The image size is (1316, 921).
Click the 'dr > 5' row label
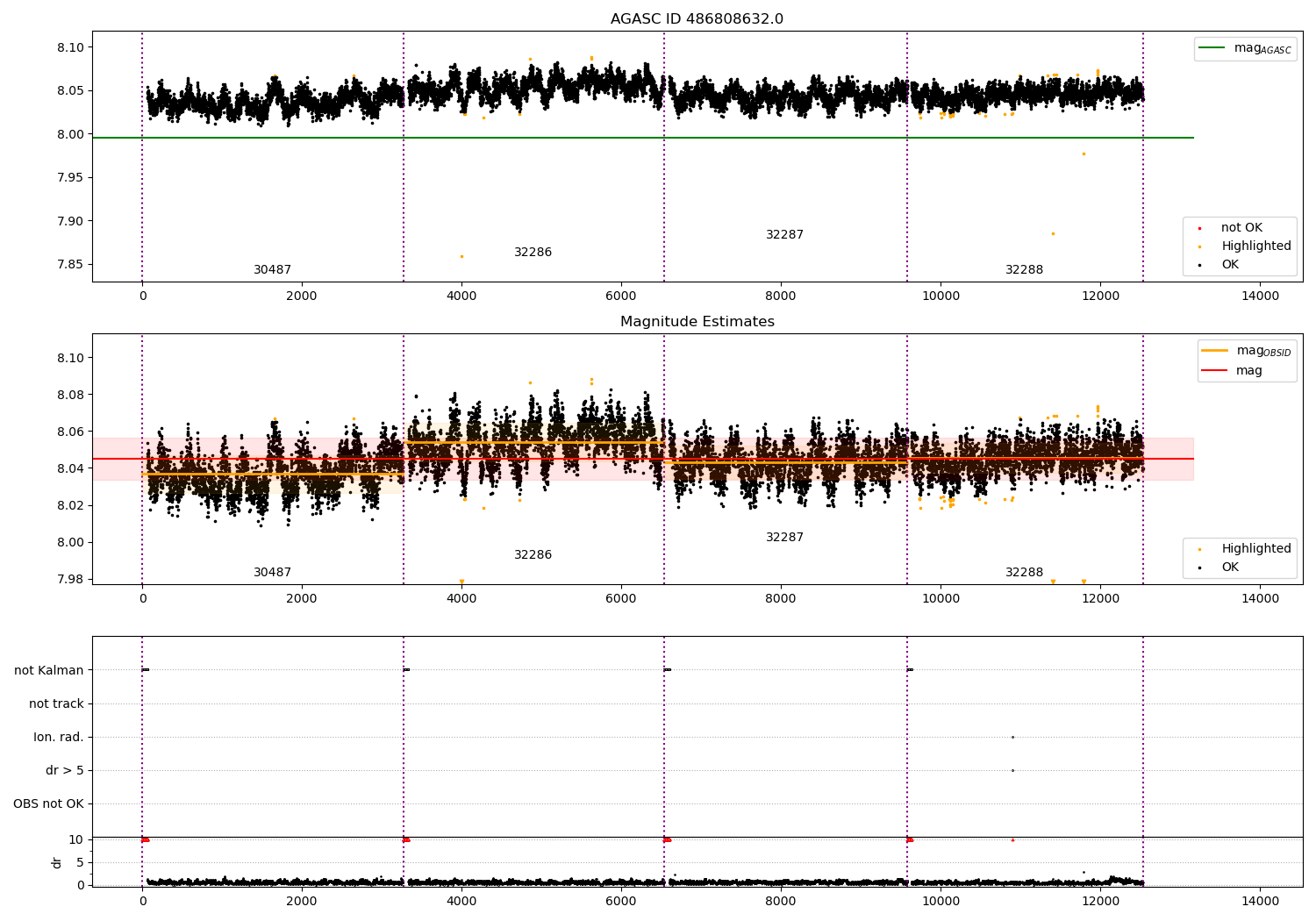tap(65, 771)
